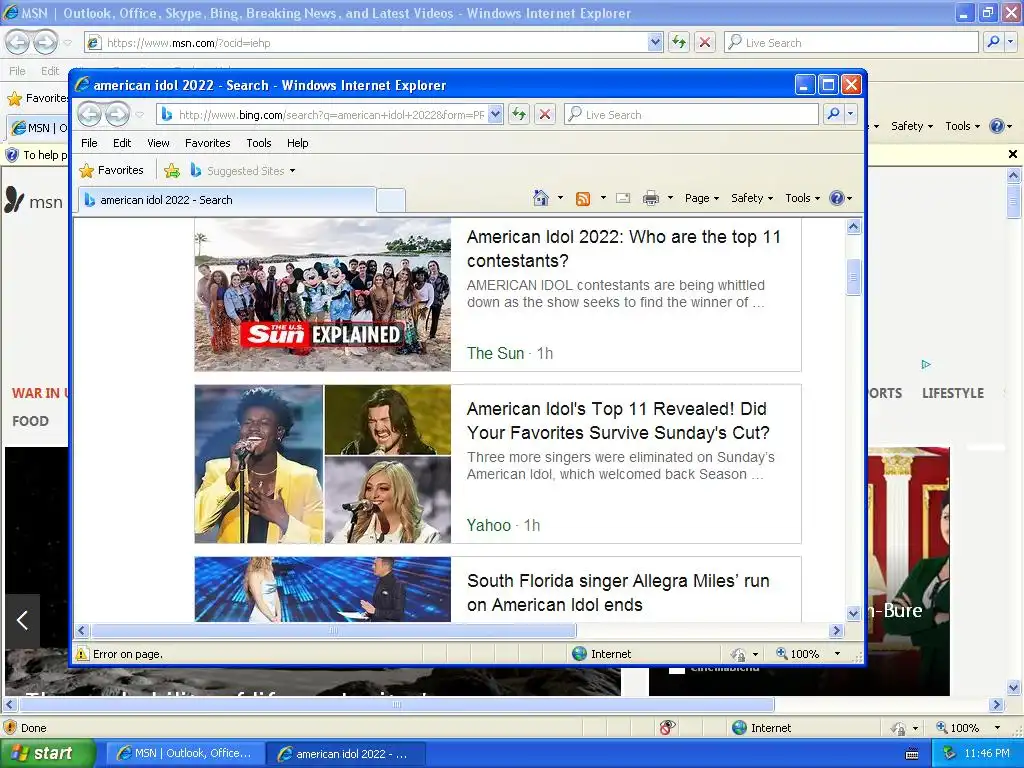Select american idol 2022 - Search tab

pyautogui.click(x=227, y=200)
